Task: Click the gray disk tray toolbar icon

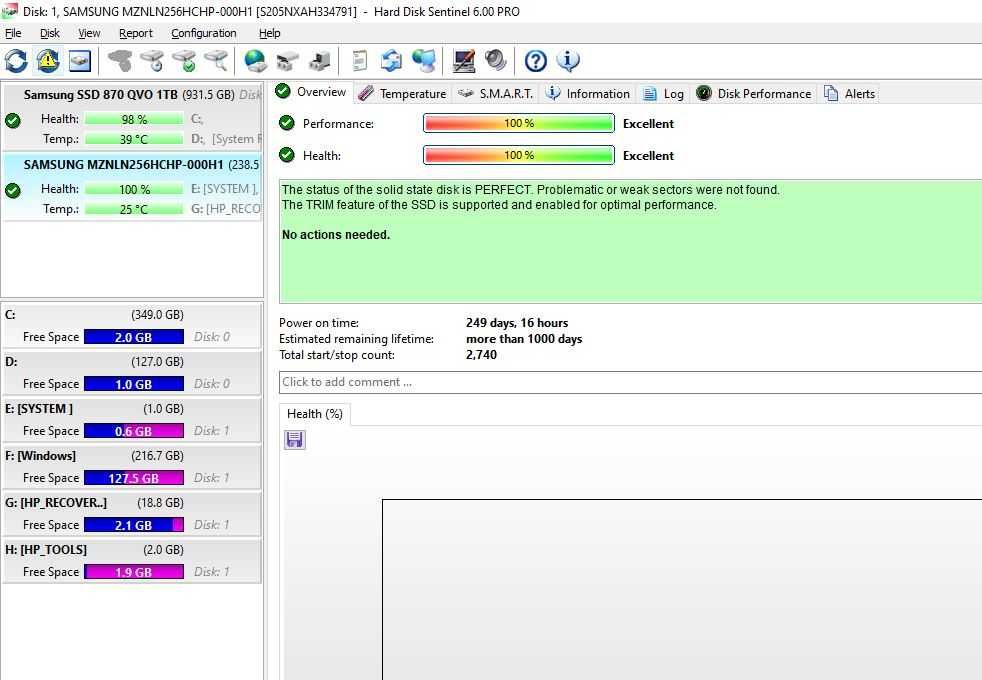Action: tap(287, 61)
